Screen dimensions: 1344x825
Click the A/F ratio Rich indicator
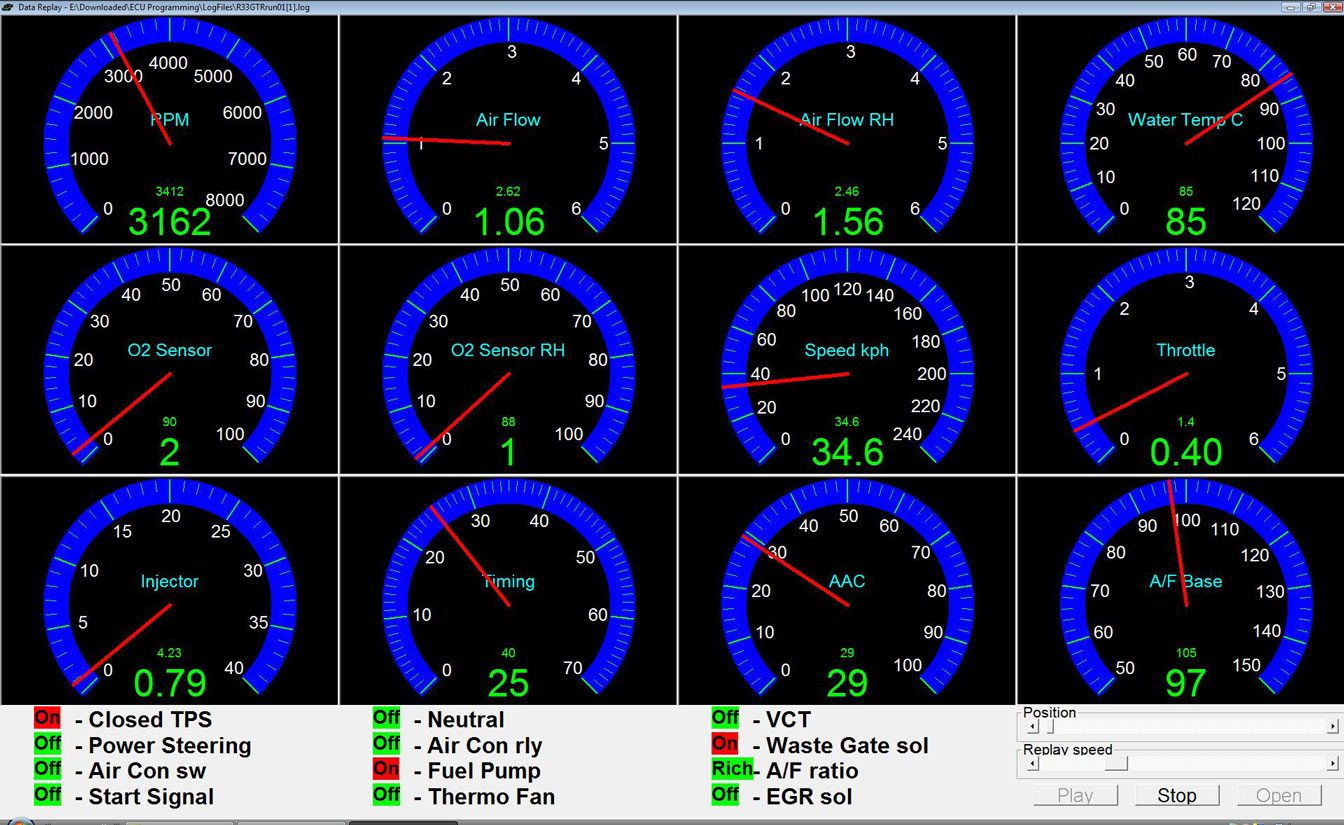point(732,769)
